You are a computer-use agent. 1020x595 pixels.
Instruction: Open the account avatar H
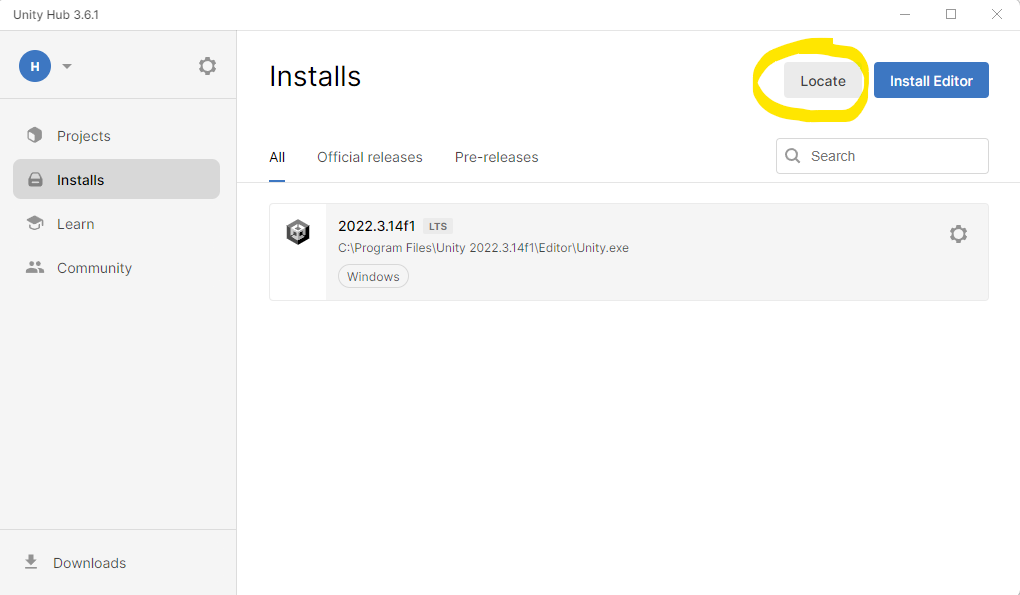tap(35, 66)
